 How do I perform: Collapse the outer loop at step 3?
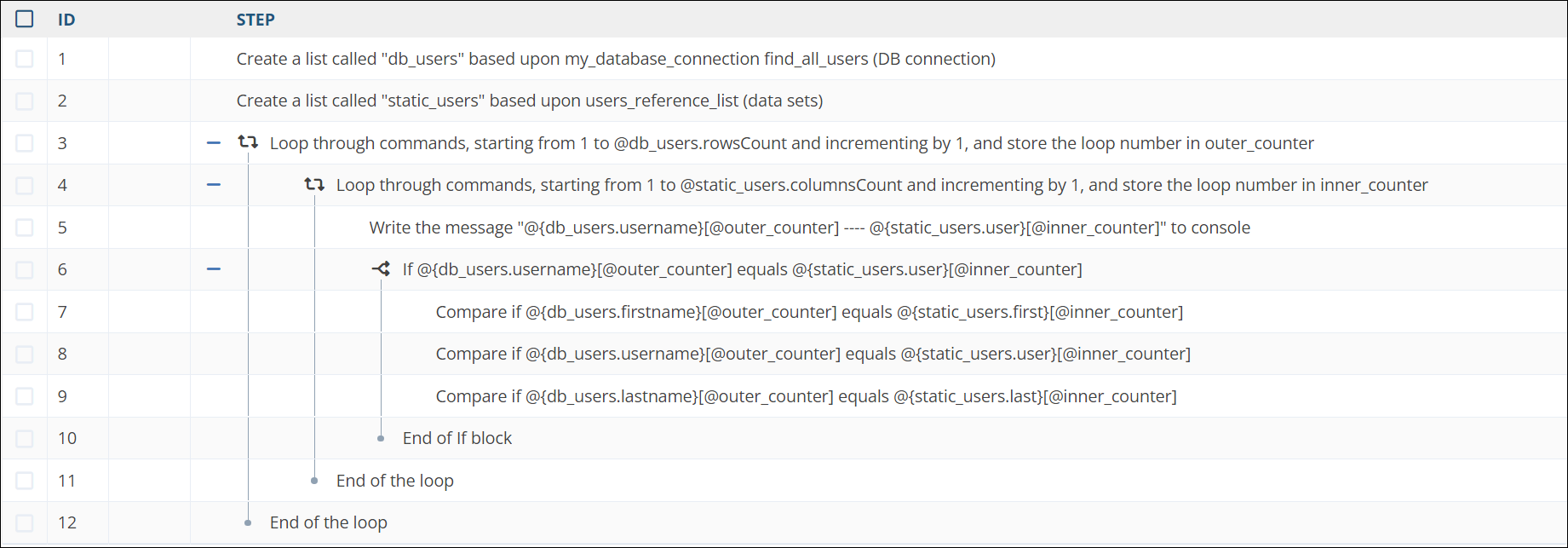[214, 143]
